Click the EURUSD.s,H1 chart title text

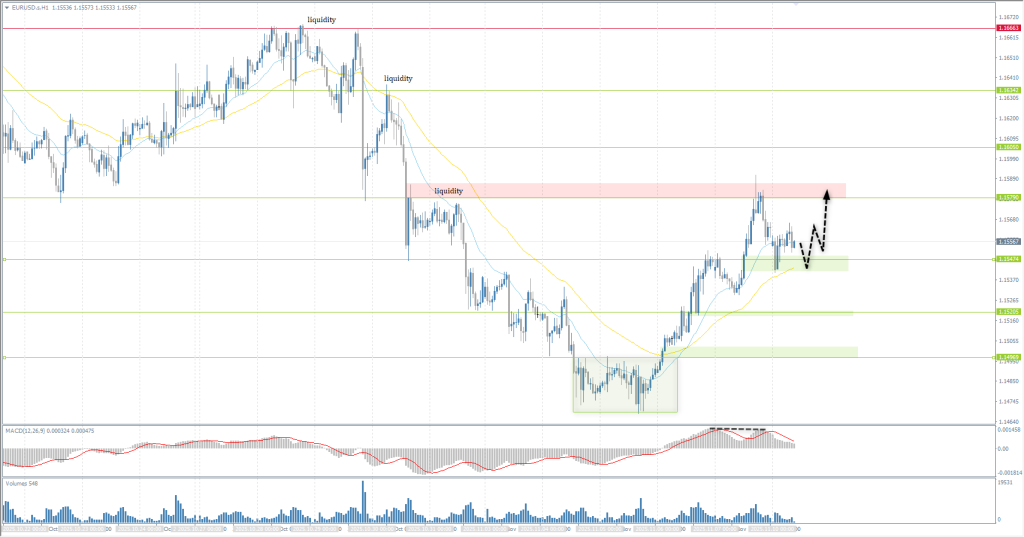[38, 6]
